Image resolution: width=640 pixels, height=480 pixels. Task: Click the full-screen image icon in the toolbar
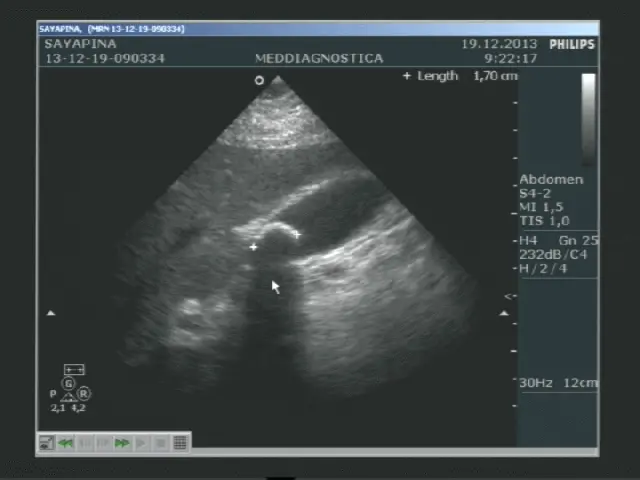[47, 442]
